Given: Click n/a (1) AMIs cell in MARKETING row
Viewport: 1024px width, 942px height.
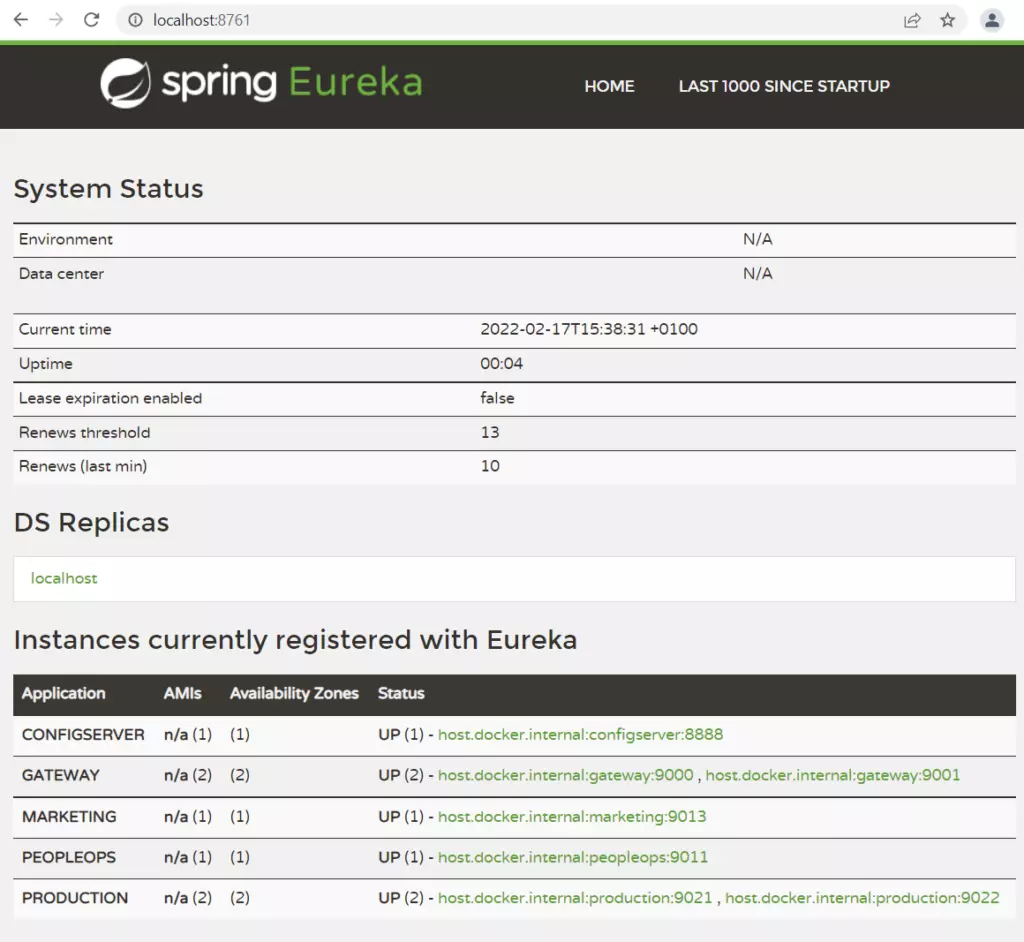Looking at the screenshot, I should coord(187,816).
